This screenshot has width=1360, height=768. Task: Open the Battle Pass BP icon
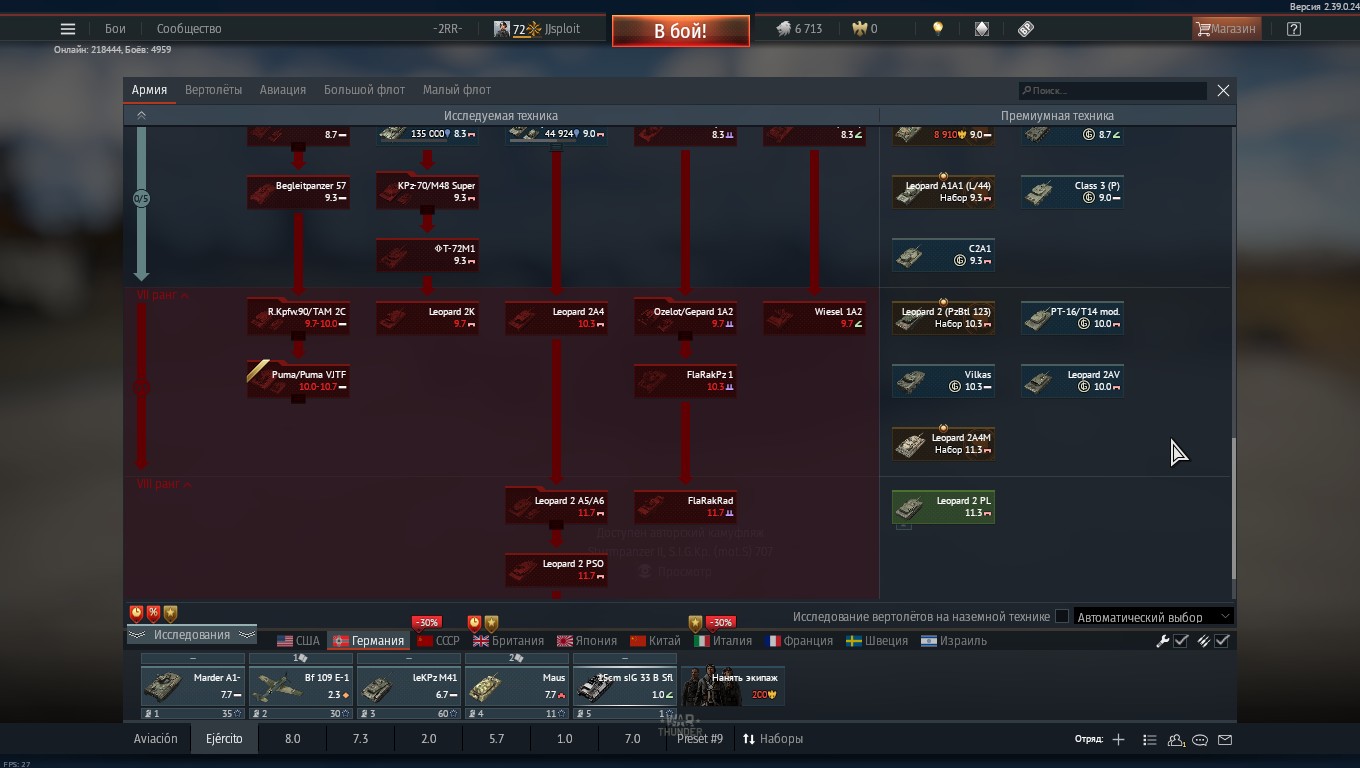pyautogui.click(x=1026, y=29)
